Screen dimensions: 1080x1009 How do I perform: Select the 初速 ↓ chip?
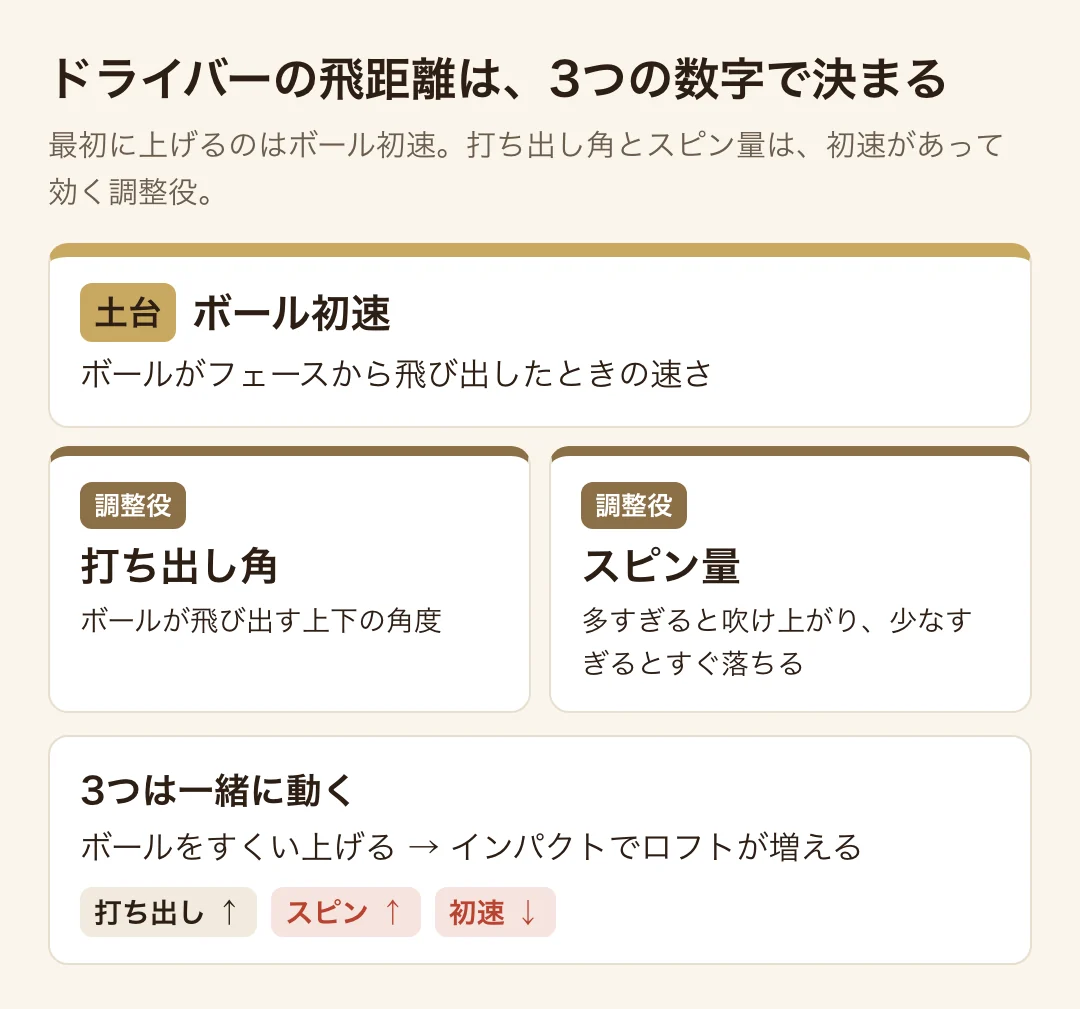(x=495, y=912)
